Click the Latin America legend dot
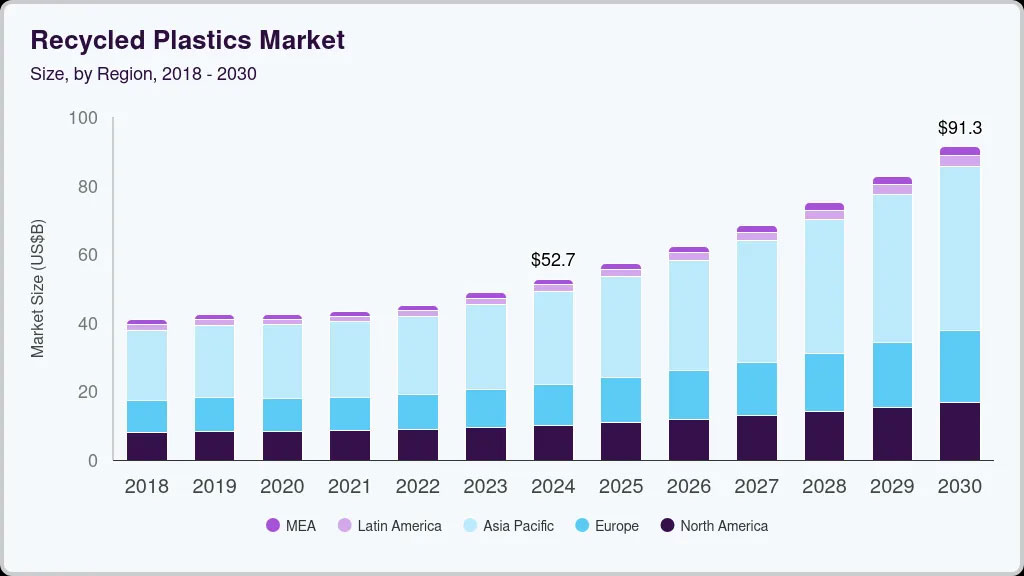 345,526
